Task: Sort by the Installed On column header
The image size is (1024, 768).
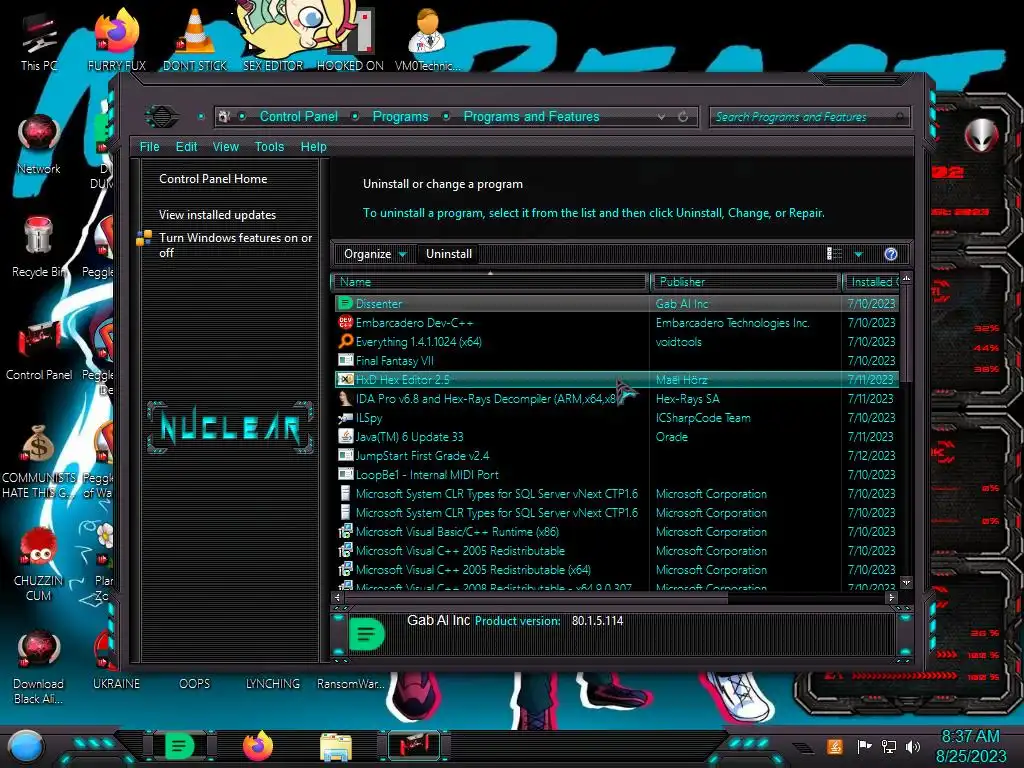Action: (871, 282)
